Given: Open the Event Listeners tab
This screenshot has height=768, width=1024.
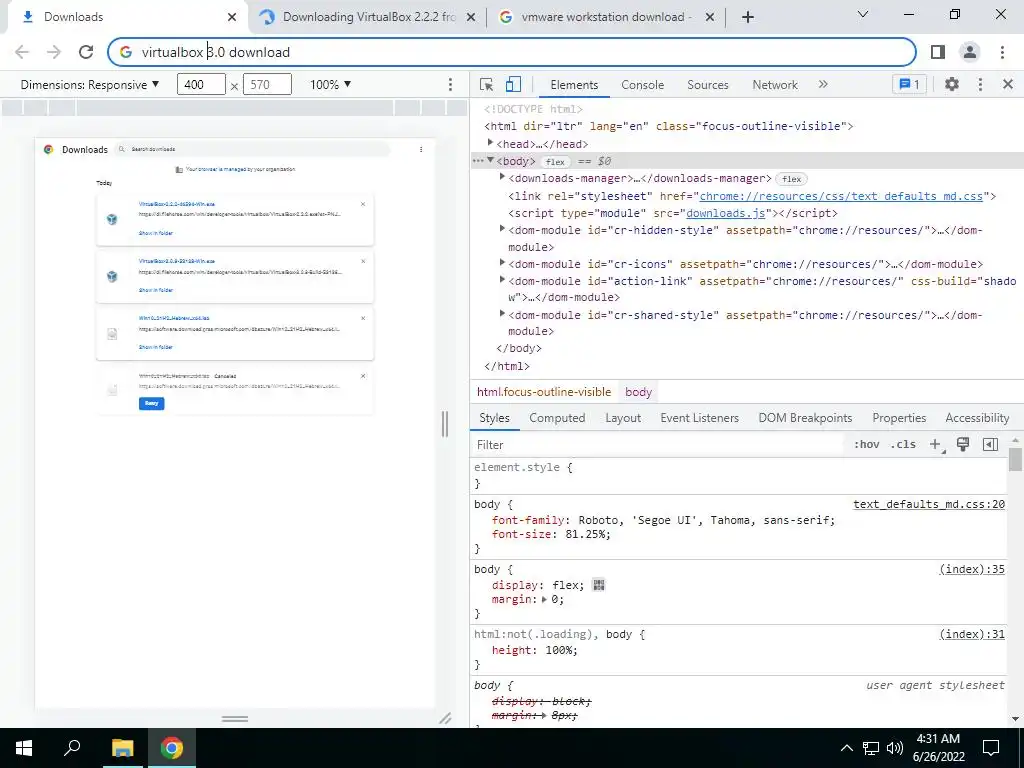Looking at the screenshot, I should tap(699, 418).
